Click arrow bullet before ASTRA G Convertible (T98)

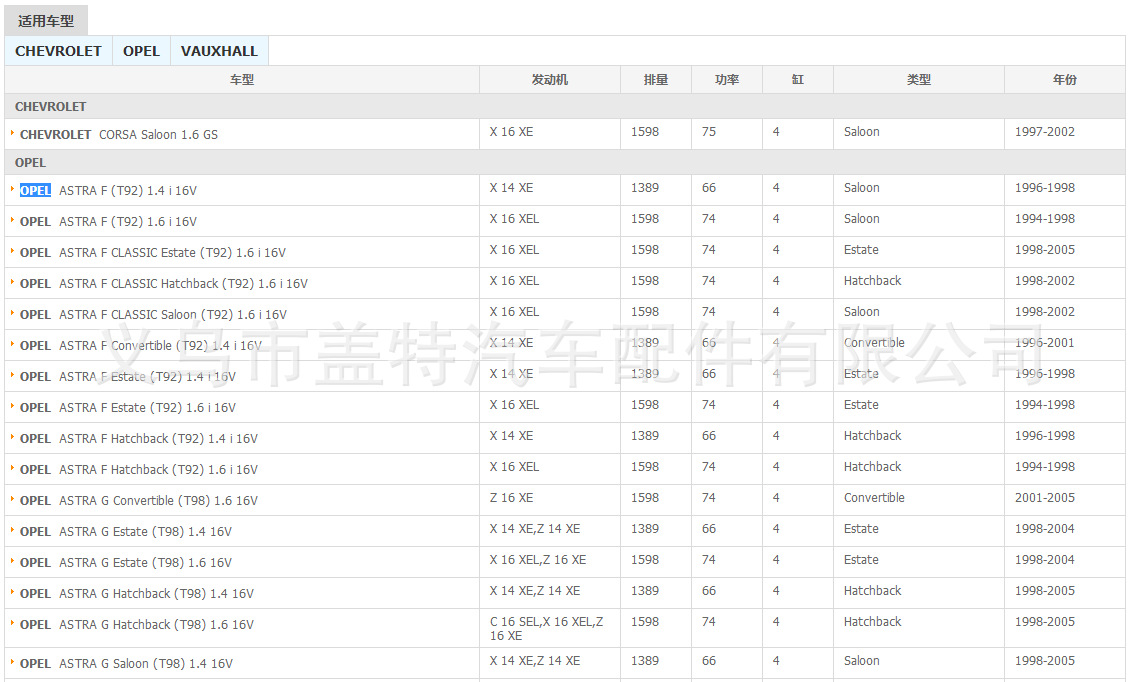[x=12, y=499]
